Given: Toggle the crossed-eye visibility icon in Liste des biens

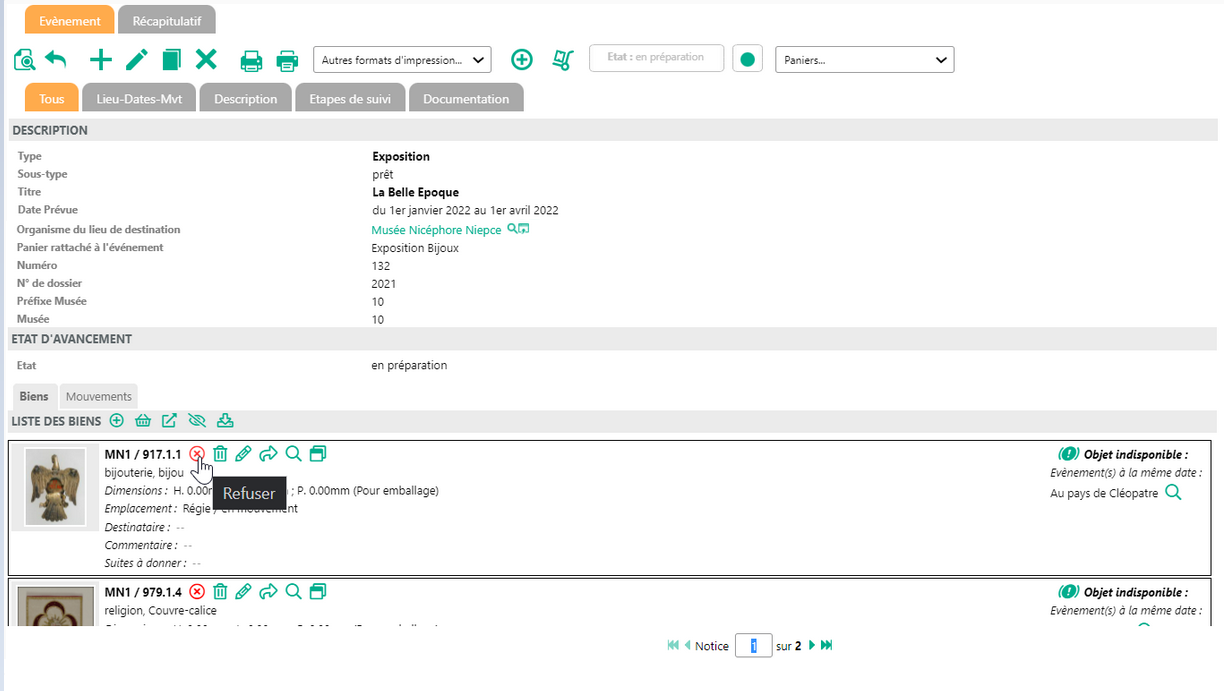Looking at the screenshot, I should point(196,421).
